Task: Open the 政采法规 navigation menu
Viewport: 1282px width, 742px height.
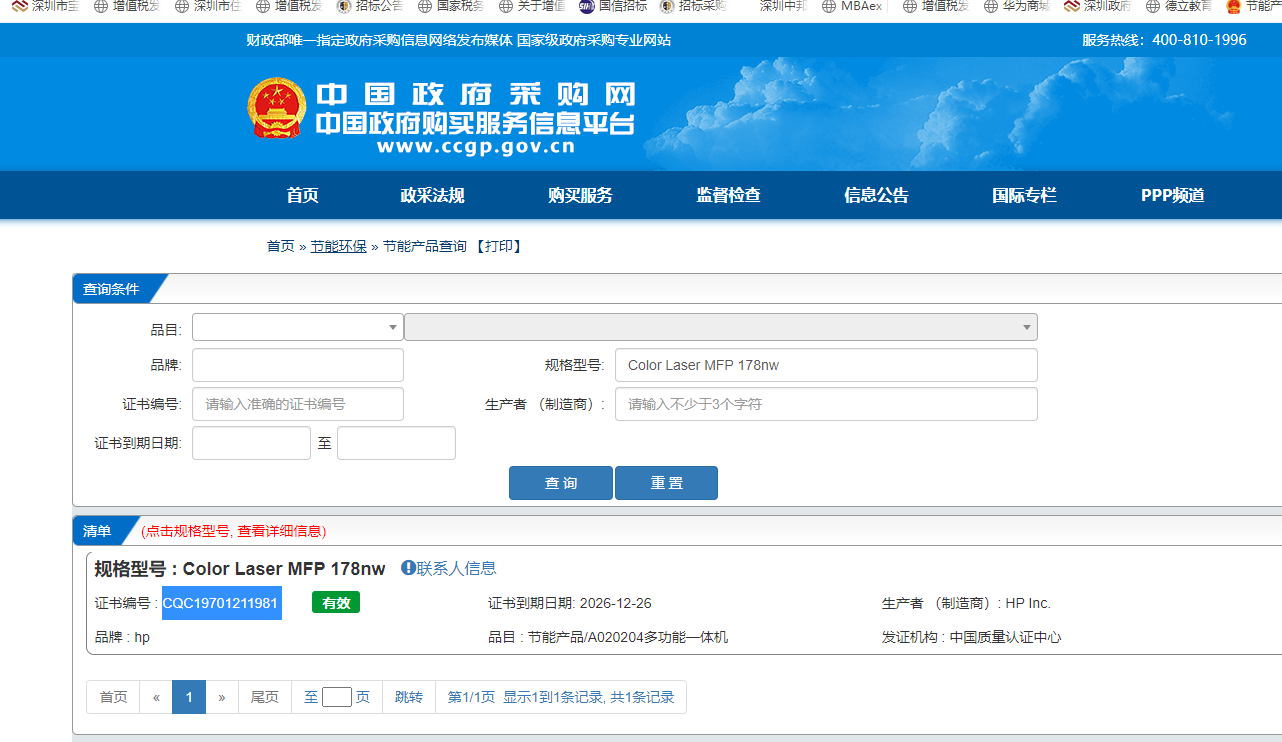Action: tap(432, 196)
